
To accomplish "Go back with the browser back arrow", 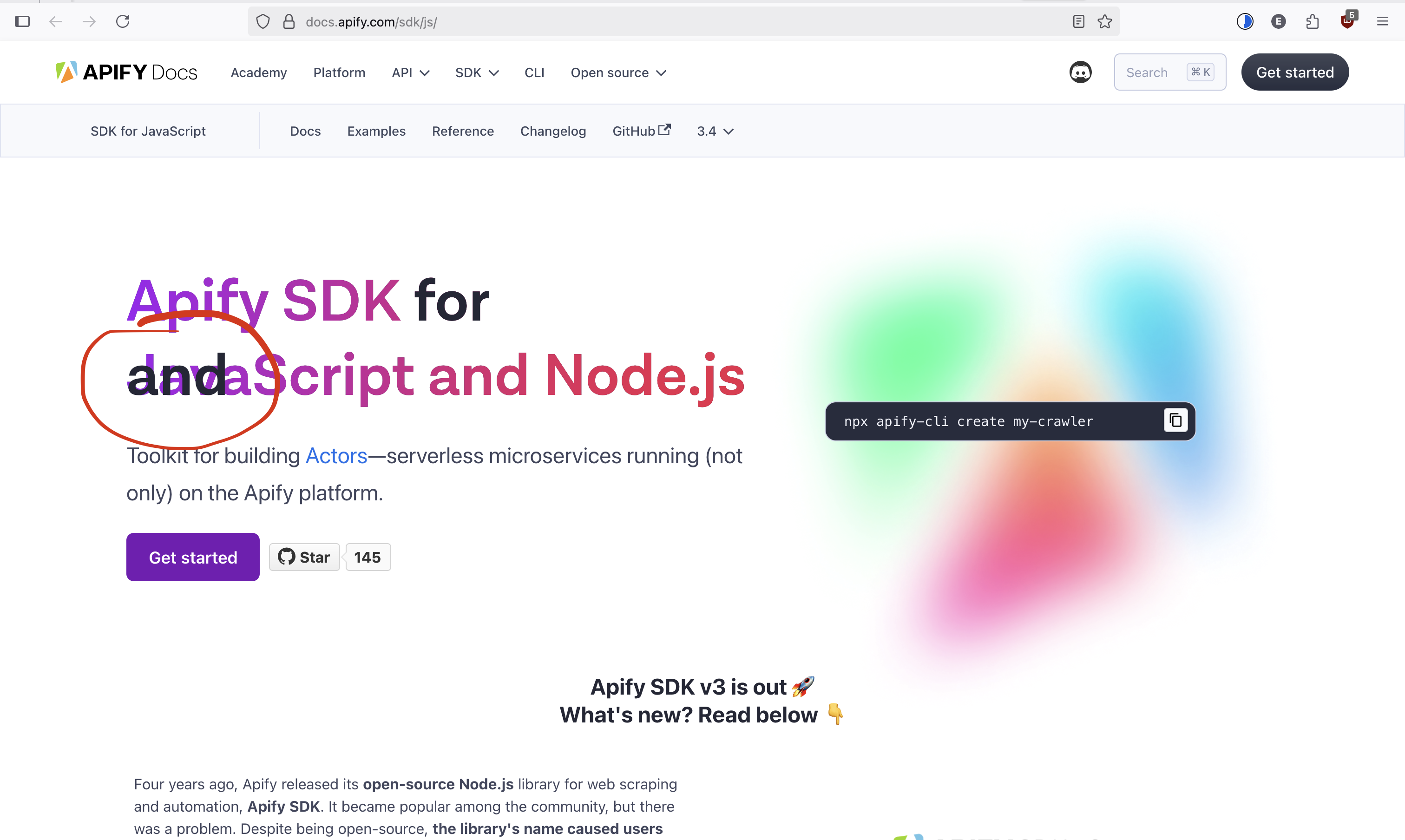I will 55,21.
